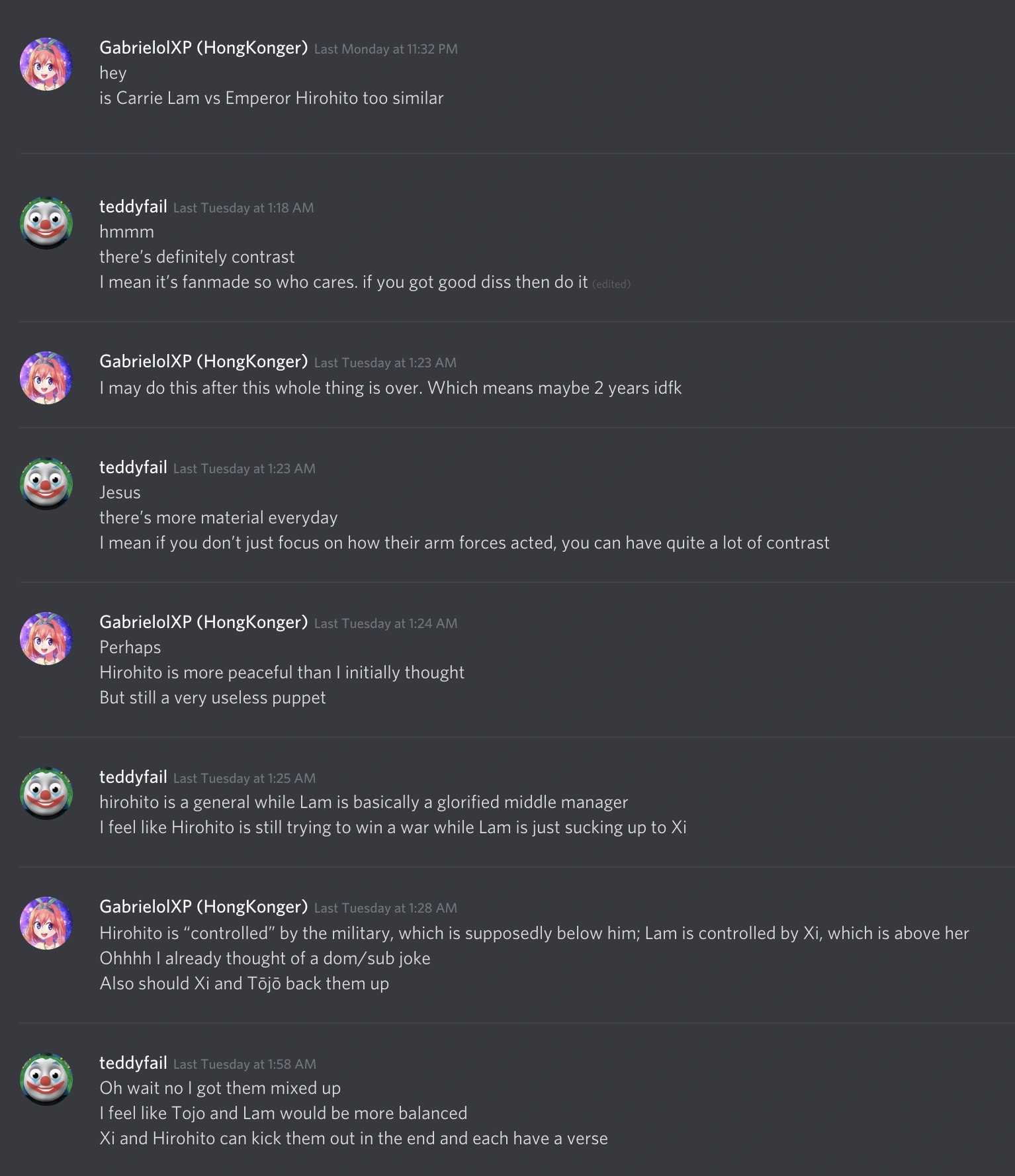The image size is (1015, 1176).
Task: Select teddyfail avatar next to "Jesus" message
Action: click(x=46, y=484)
